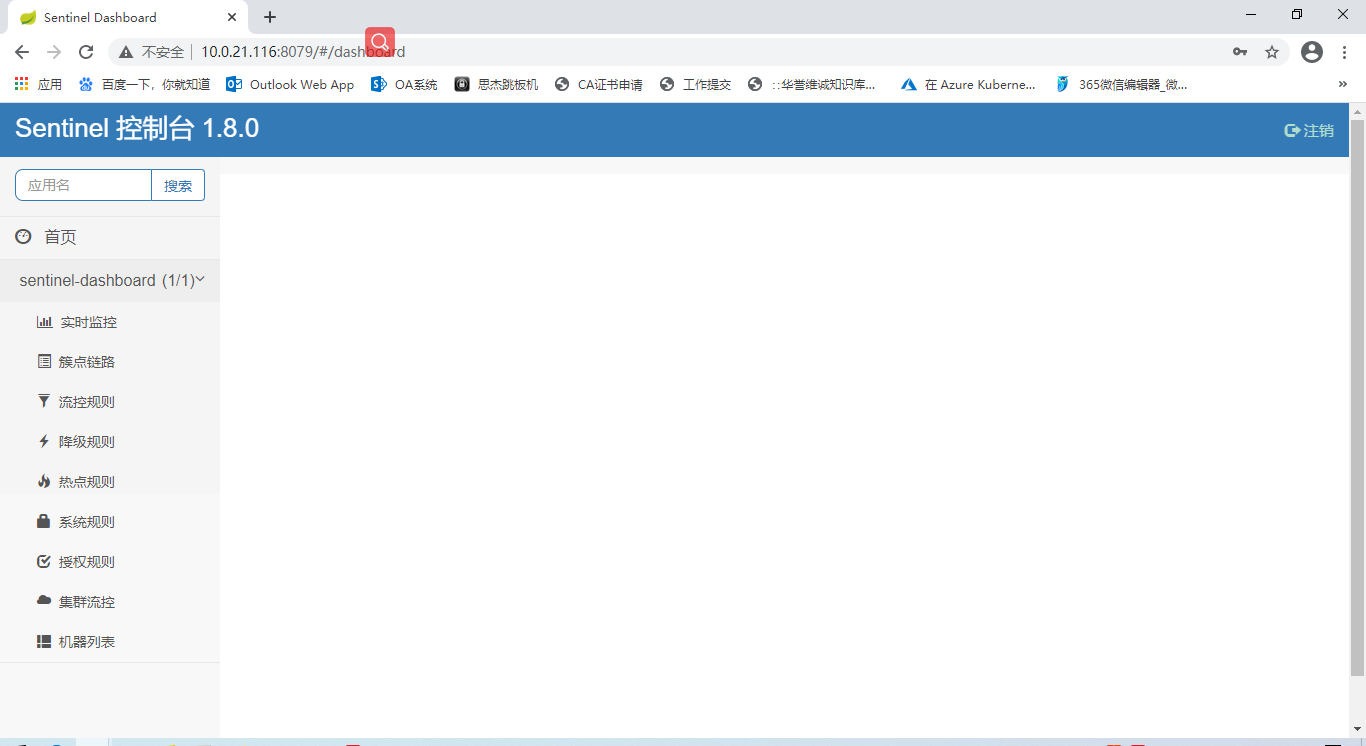Screen dimensions: 1366x746
Task: Expand the bookmarks overflow arrow
Action: coord(1343,84)
